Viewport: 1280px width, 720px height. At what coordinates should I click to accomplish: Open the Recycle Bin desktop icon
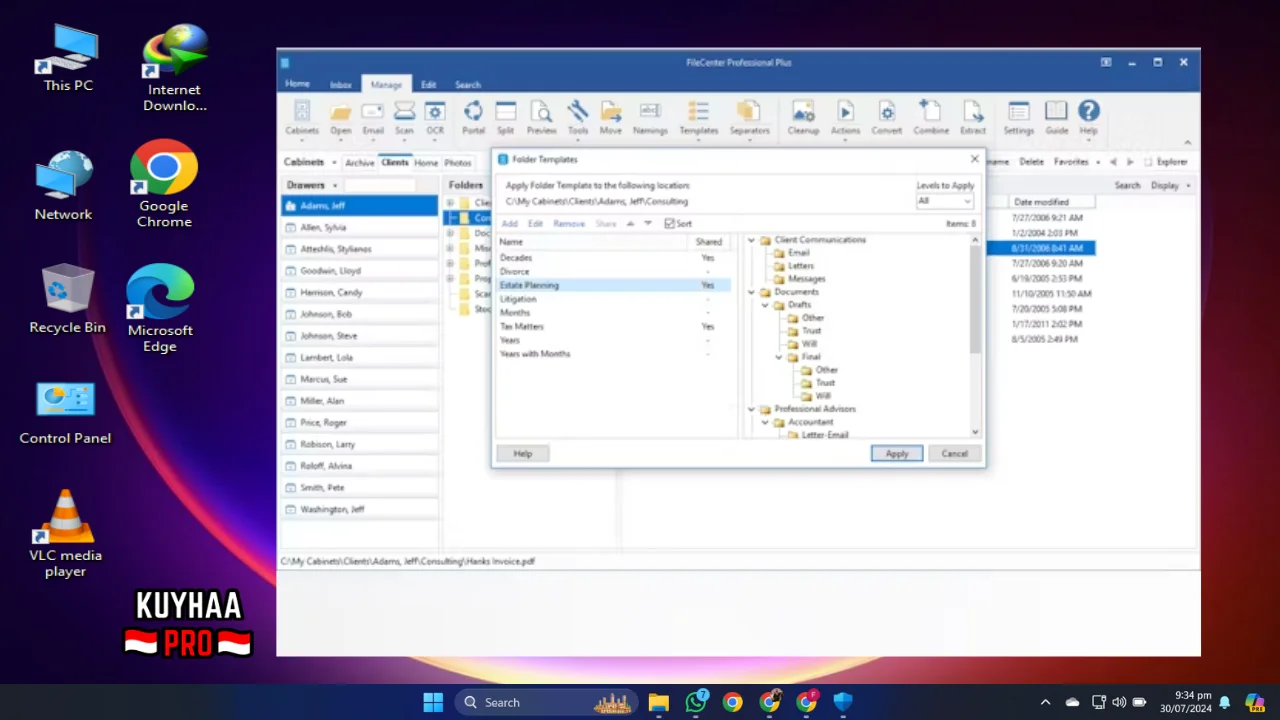[x=67, y=299]
